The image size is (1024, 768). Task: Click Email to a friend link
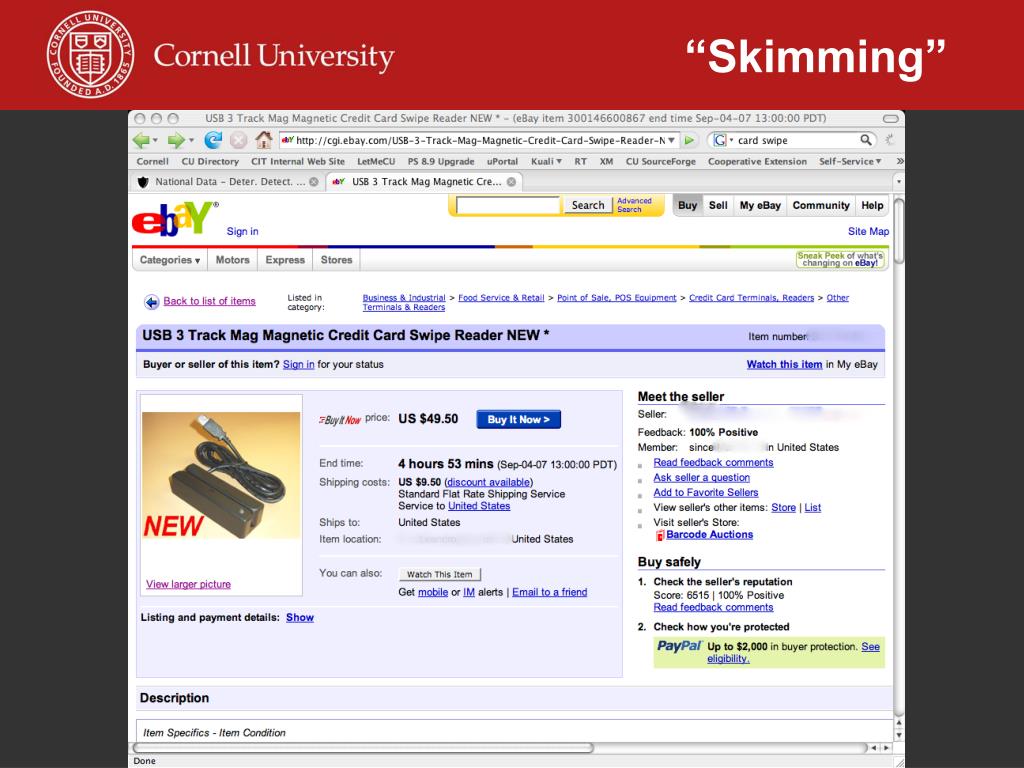(x=549, y=592)
